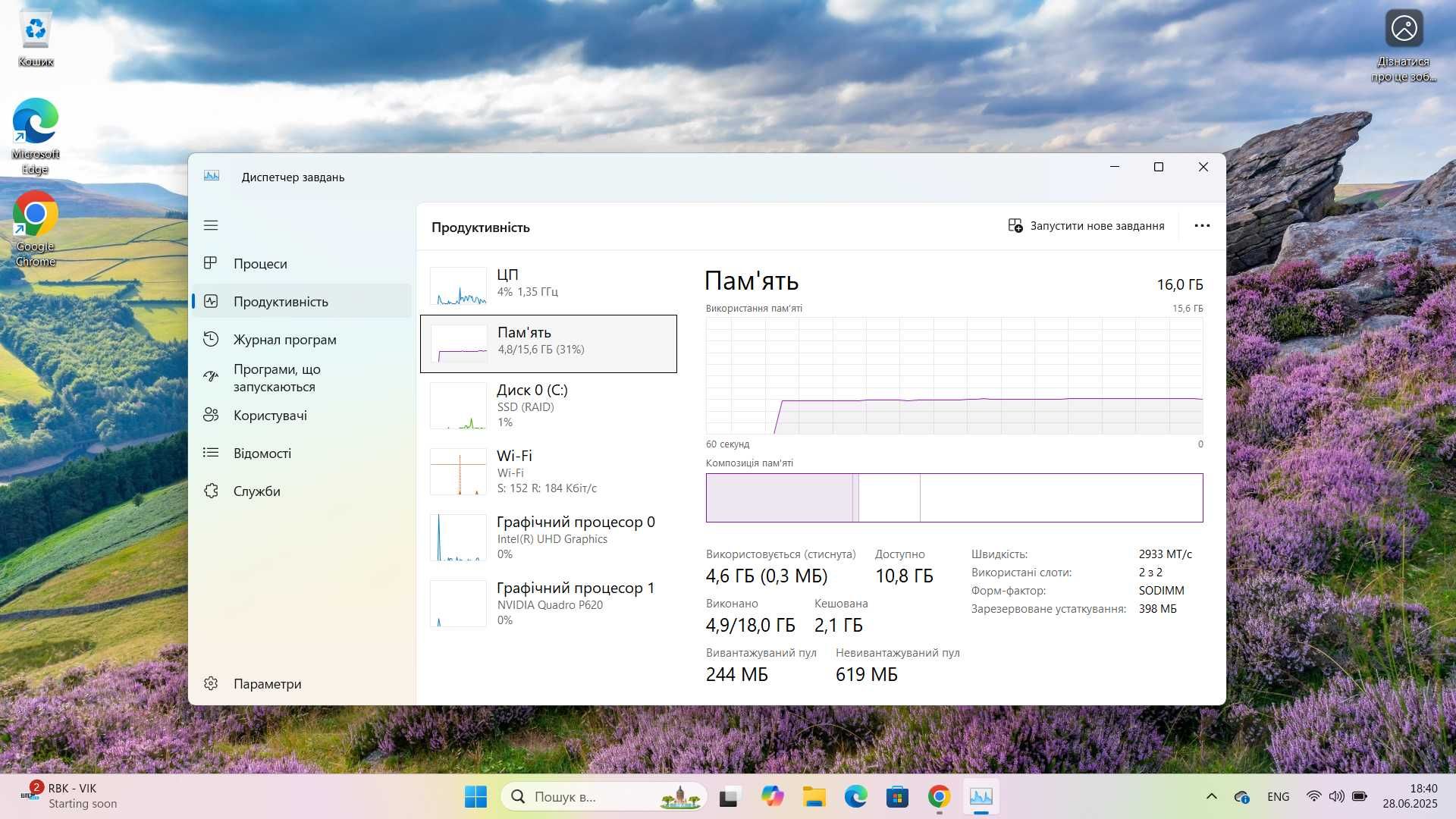Select Google Chrome desktop shortcut
Screen dimensions: 1456x819
pyautogui.click(x=36, y=229)
